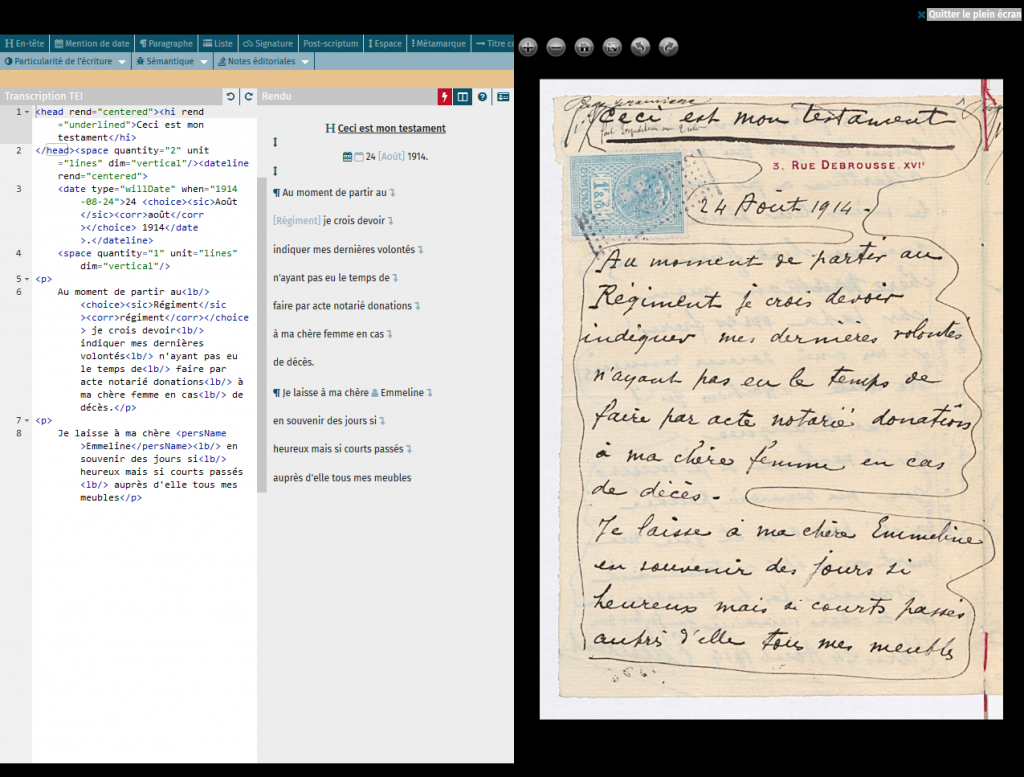The height and width of the screenshot is (777, 1024).
Task: Click the pilcrow before 'Au moment de partir'
Action: pos(276,193)
